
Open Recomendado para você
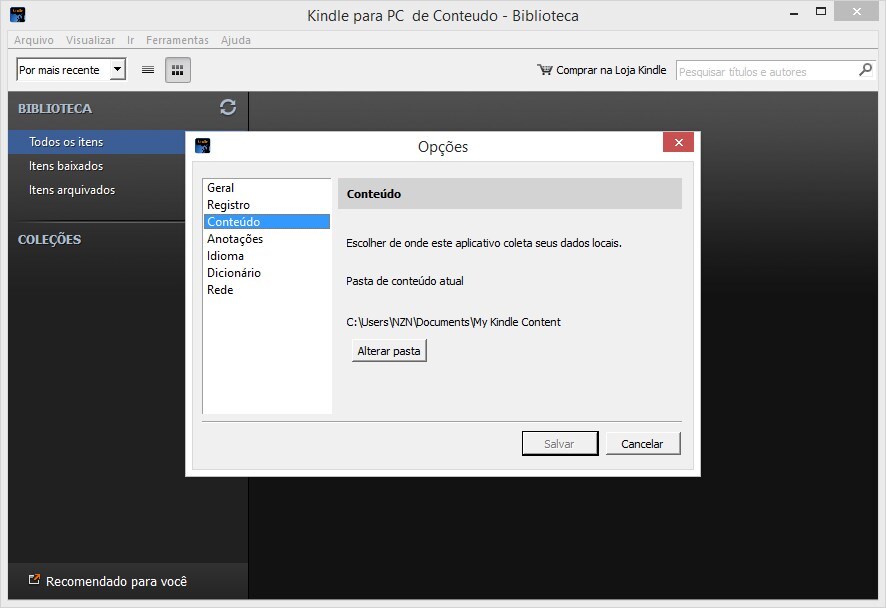click(116, 581)
